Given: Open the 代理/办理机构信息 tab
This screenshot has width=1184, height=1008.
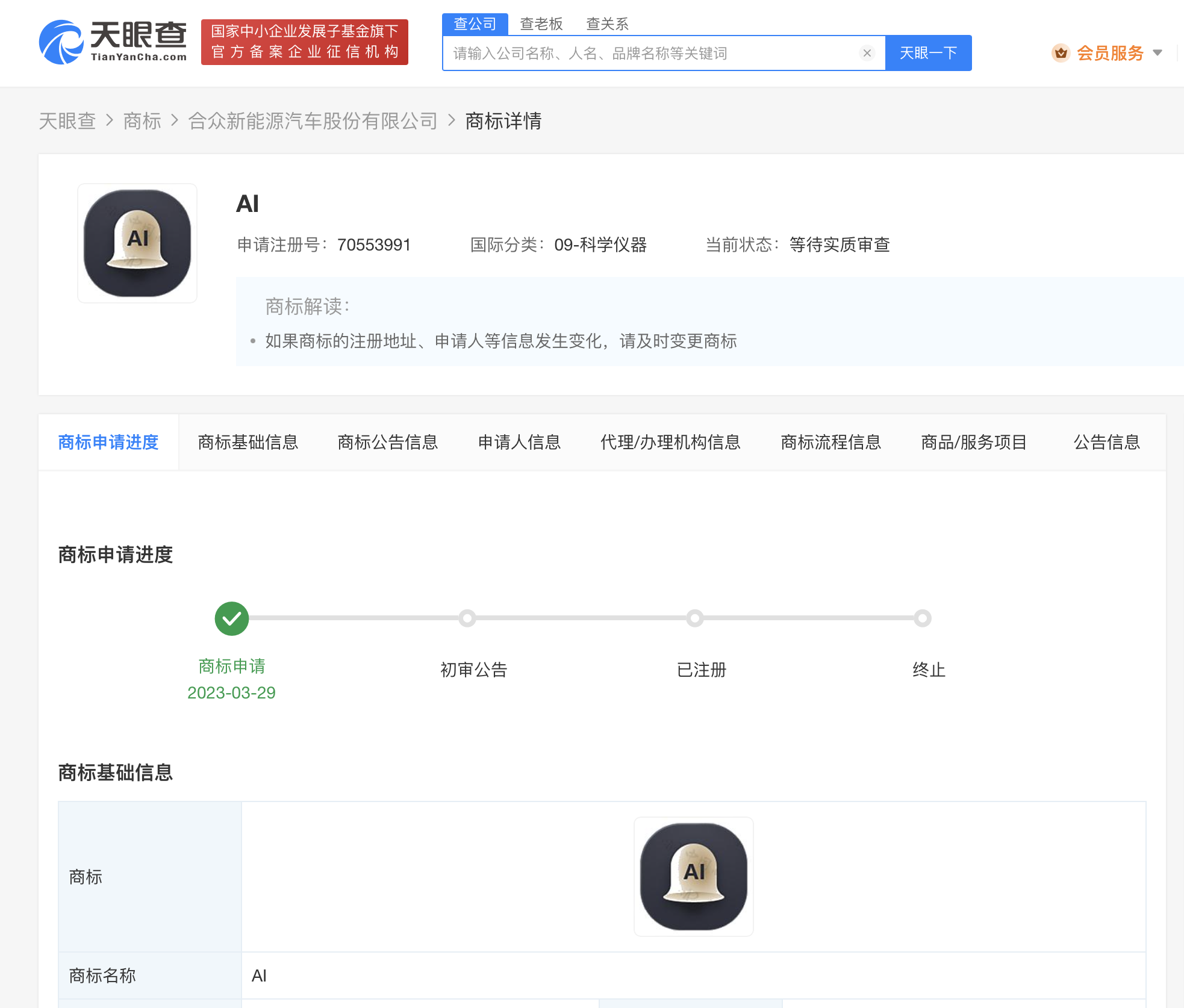Looking at the screenshot, I should click(x=670, y=442).
